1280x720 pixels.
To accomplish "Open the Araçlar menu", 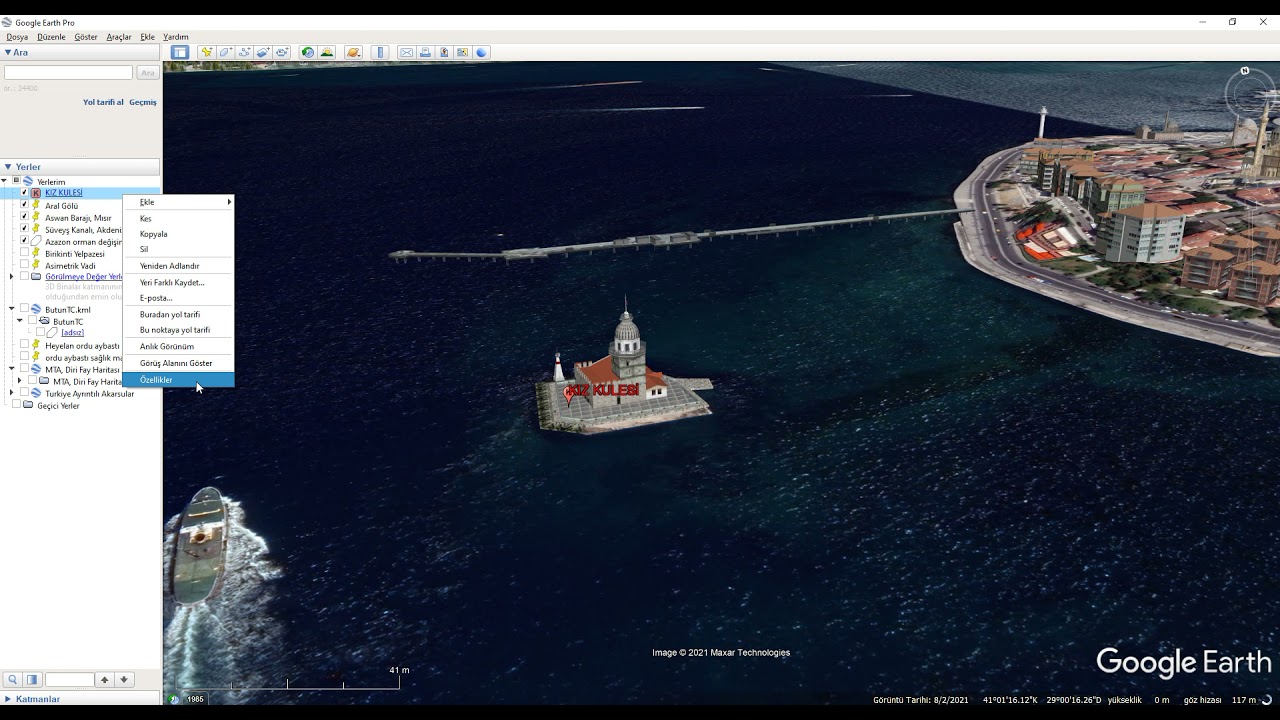I will pos(119,37).
